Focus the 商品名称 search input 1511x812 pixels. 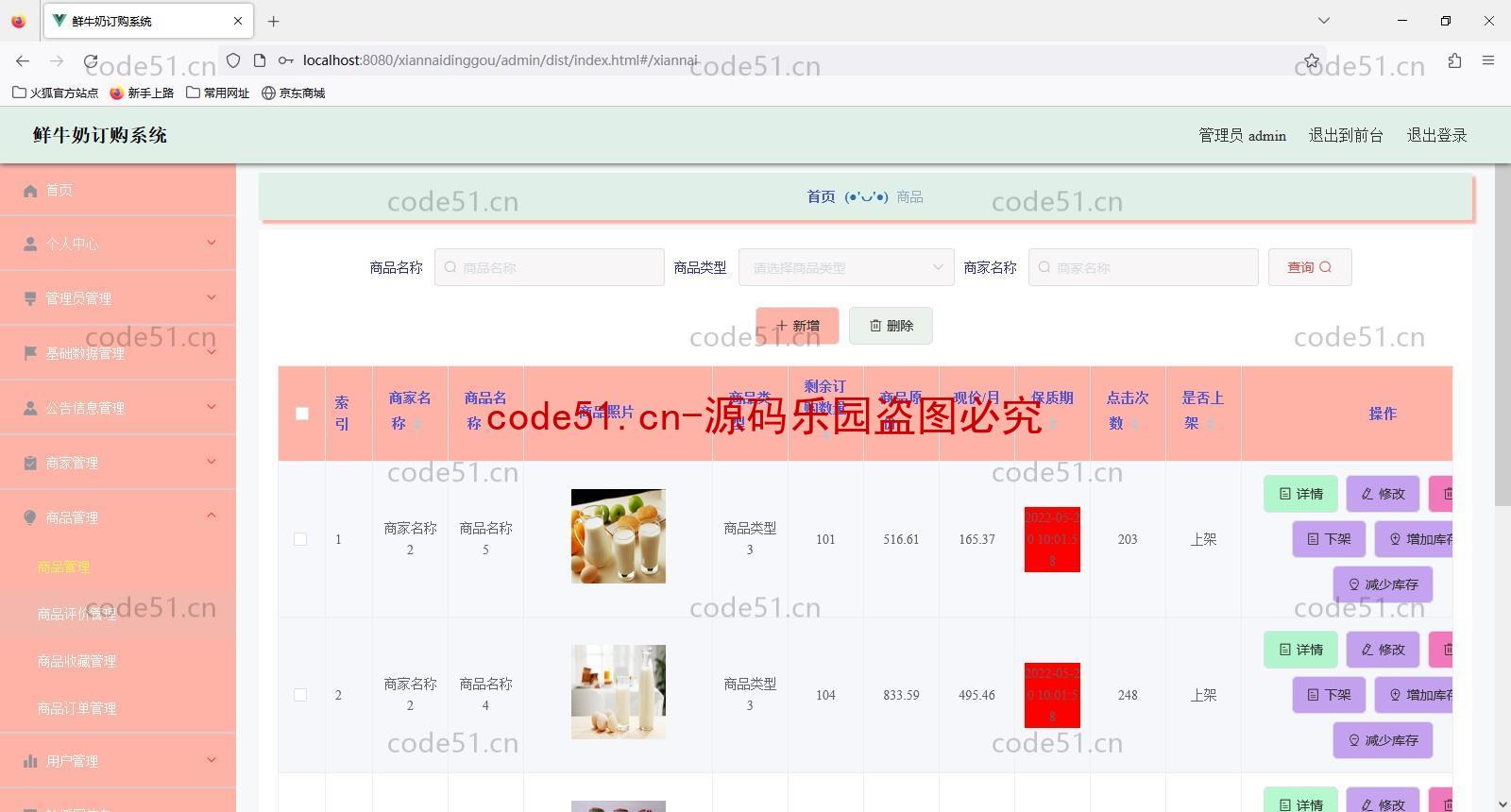click(x=550, y=267)
